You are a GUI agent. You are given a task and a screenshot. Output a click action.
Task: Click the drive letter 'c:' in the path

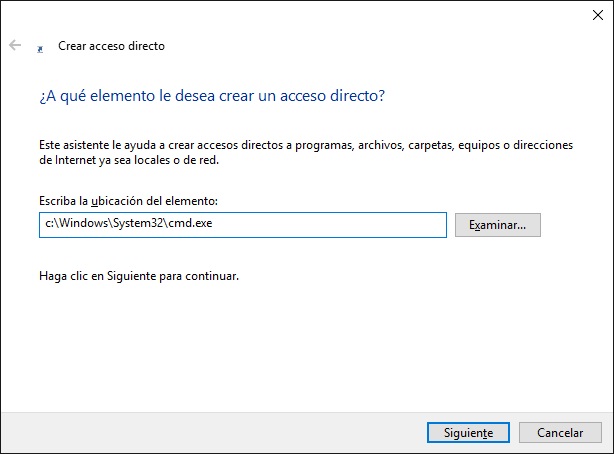point(50,224)
